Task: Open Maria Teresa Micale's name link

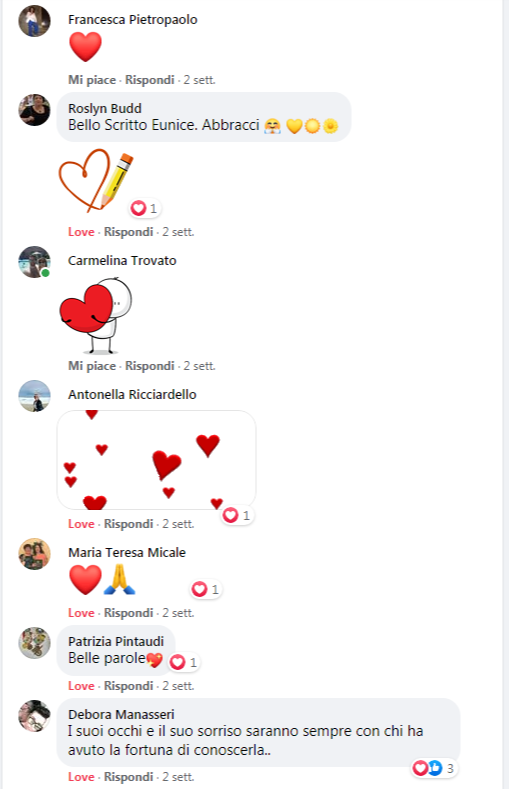Action: pos(127,553)
